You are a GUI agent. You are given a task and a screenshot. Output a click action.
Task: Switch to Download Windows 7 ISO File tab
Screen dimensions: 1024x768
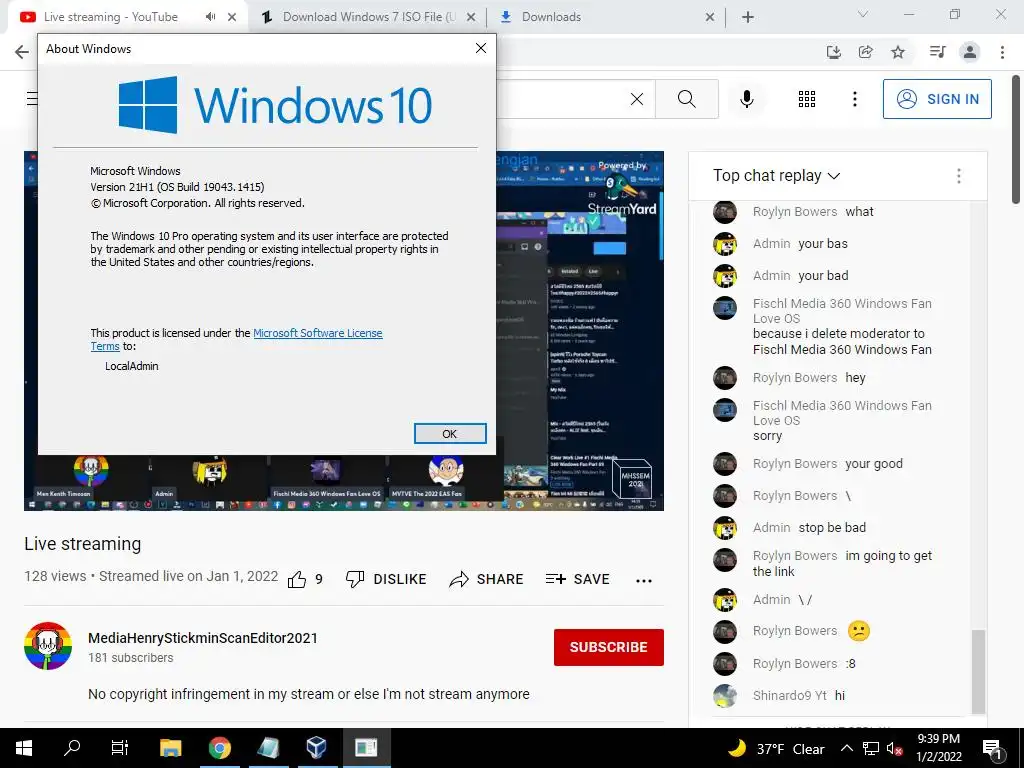(368, 17)
